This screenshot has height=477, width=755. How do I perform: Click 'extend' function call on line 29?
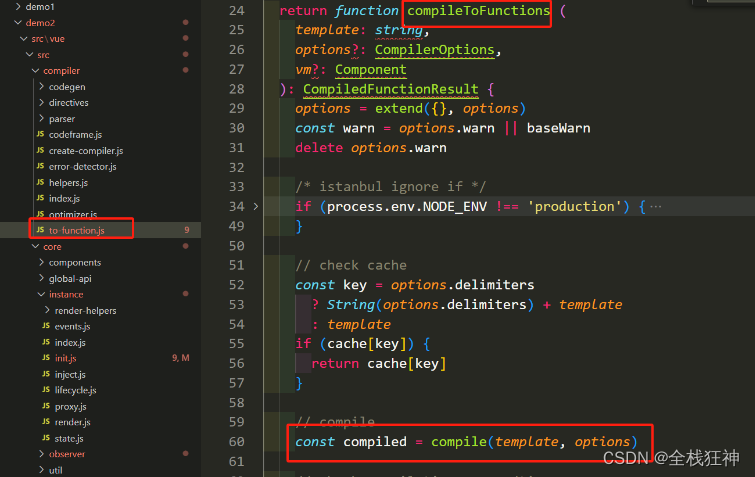click(x=399, y=108)
